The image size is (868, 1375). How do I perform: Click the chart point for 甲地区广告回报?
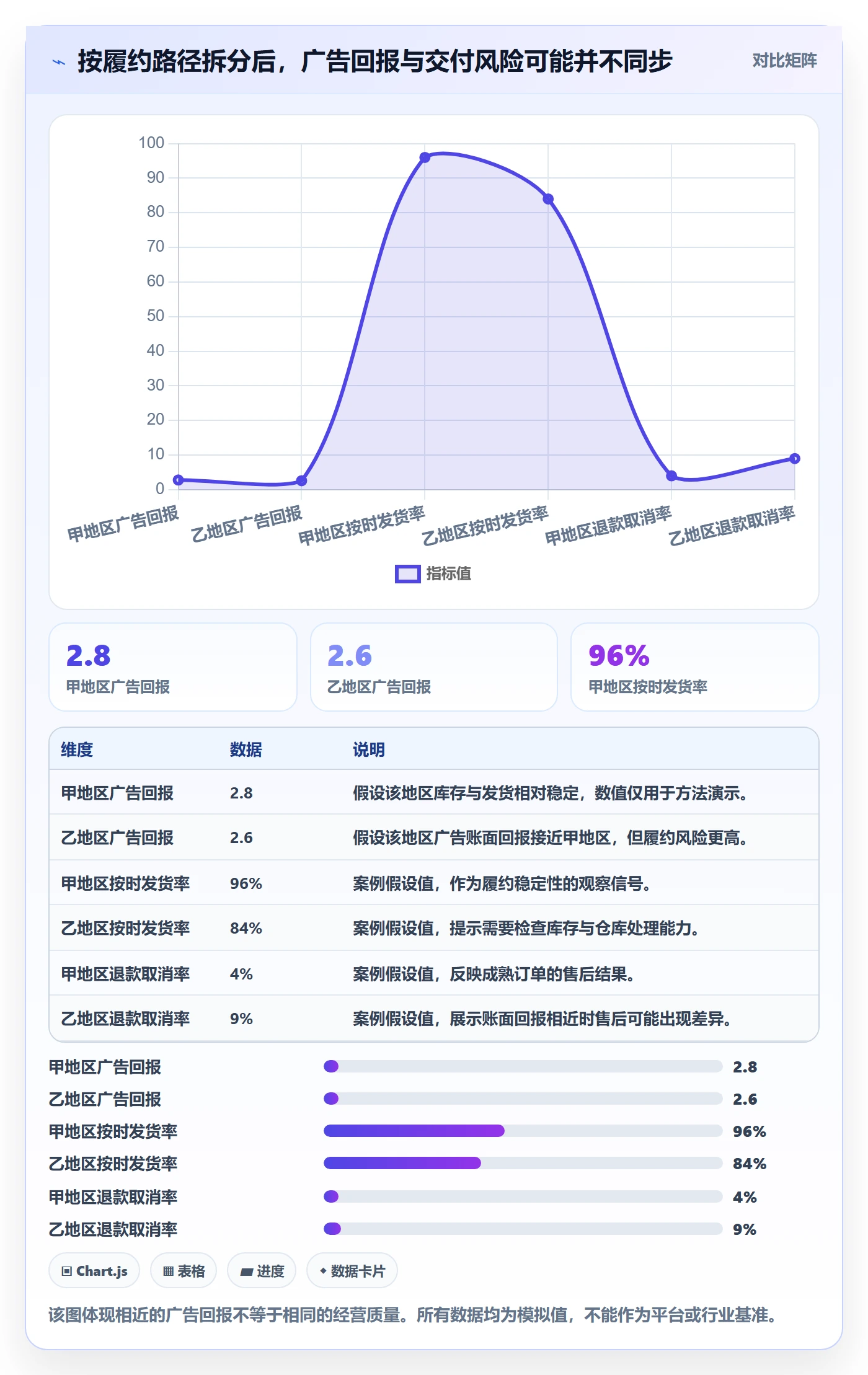(x=179, y=480)
